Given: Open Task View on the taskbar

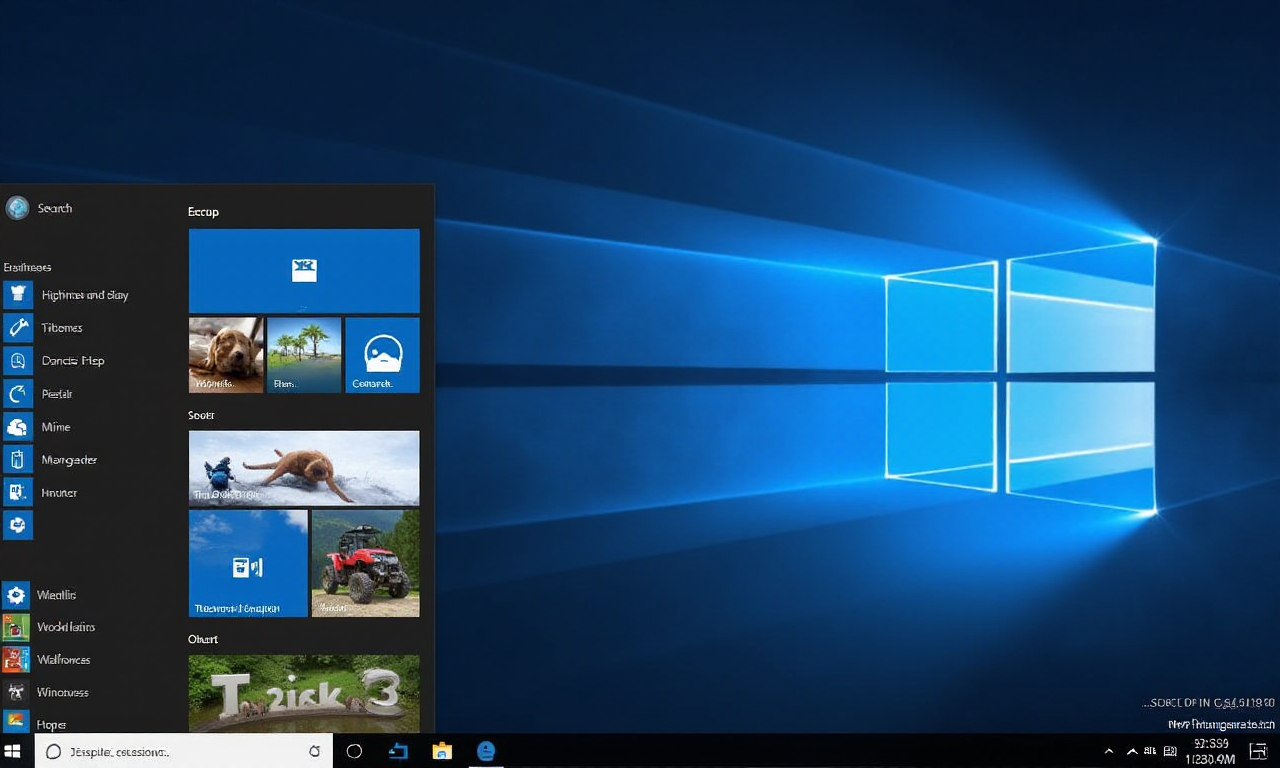Looking at the screenshot, I should click(398, 751).
